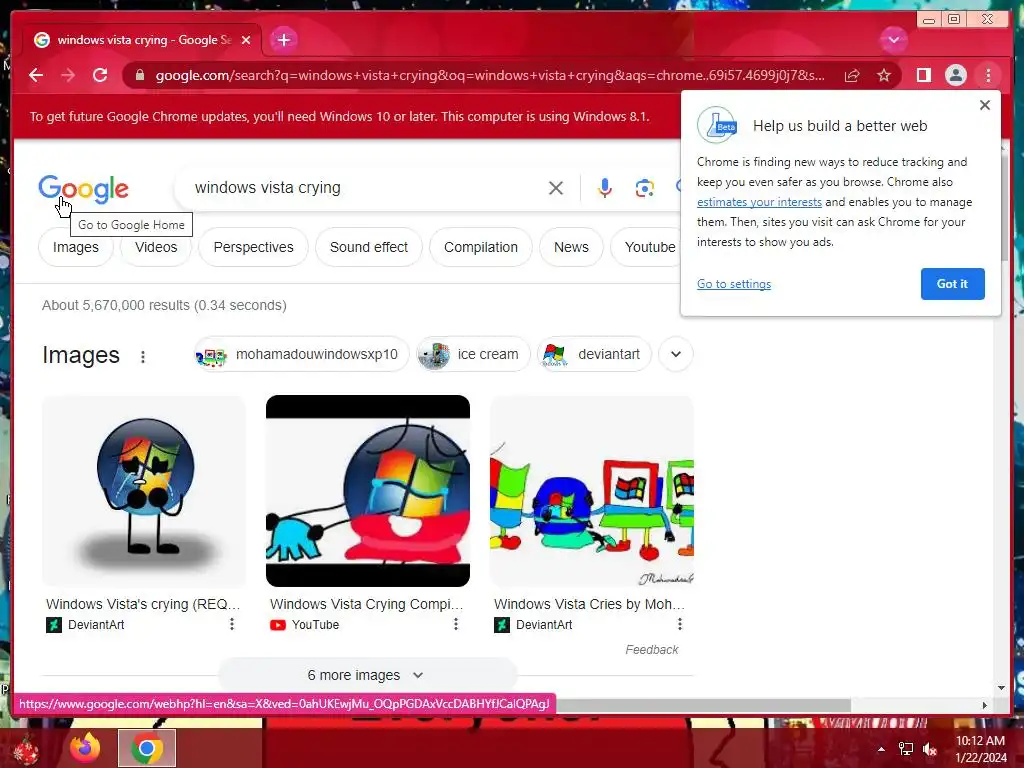Show hidden system tray icons
The image size is (1024, 768).
[881, 749]
